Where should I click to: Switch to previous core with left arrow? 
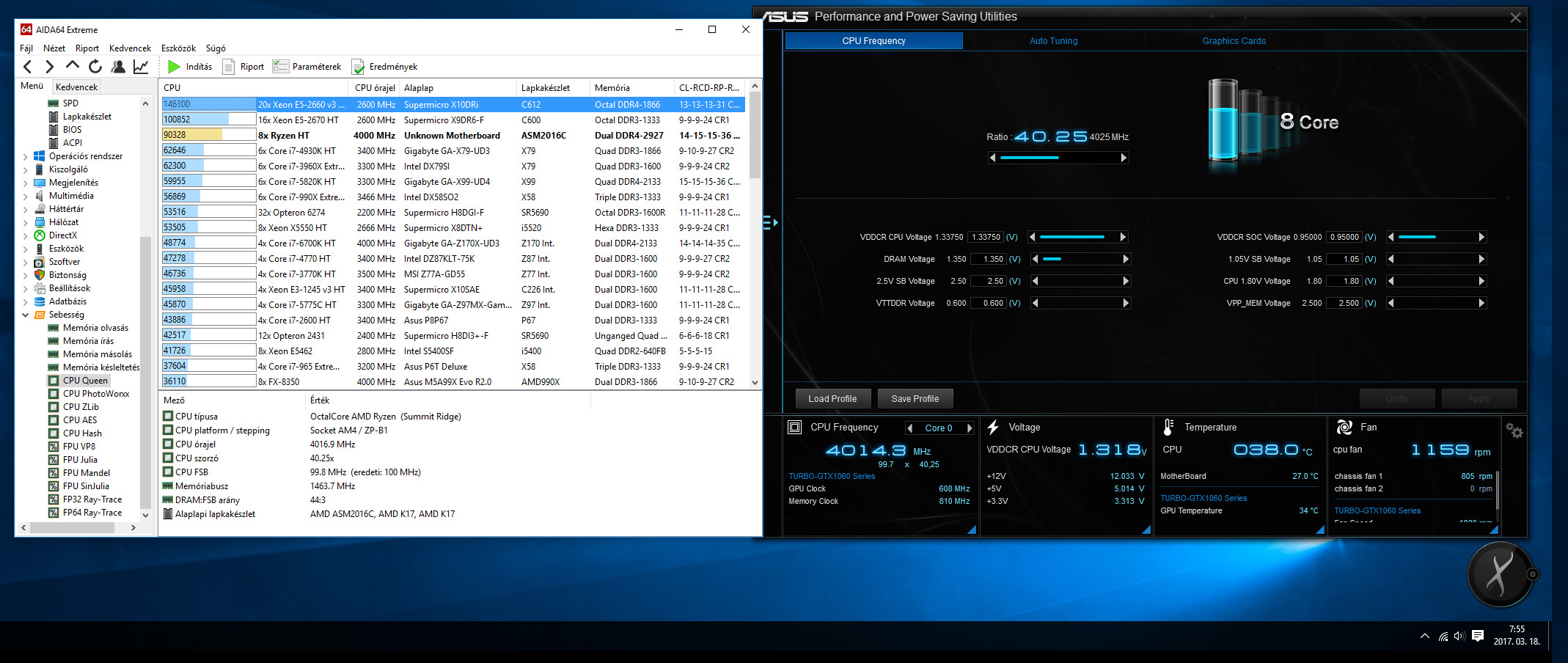[910, 428]
